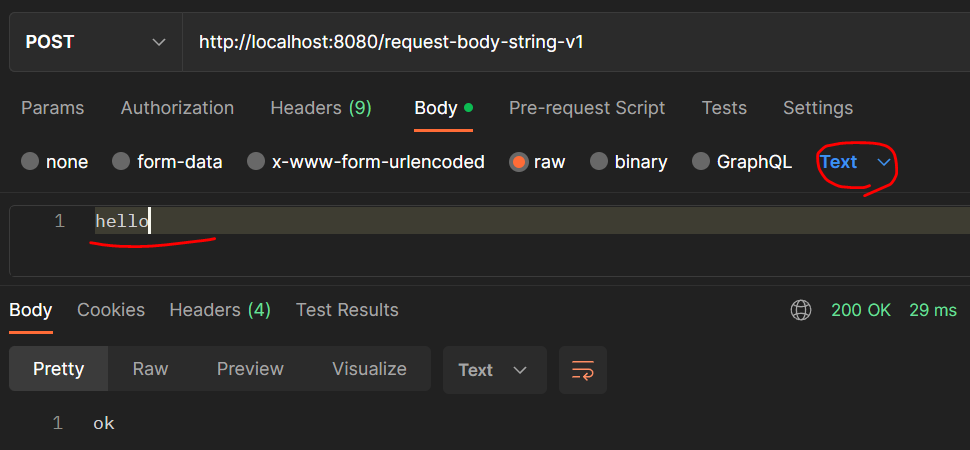The image size is (970, 450).
Task: Click the ok response text
Action: click(104, 424)
